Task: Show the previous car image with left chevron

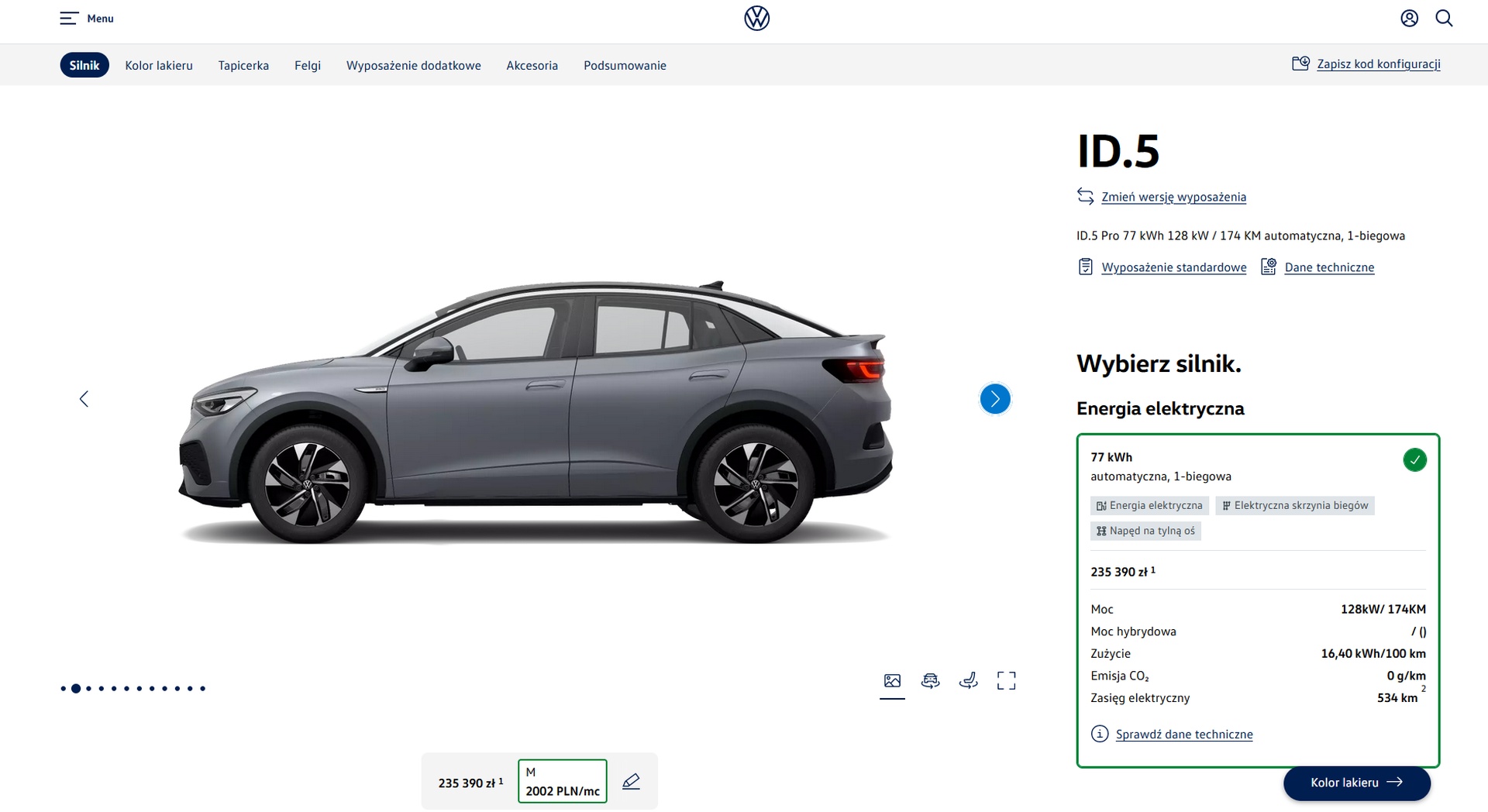Action: [84, 399]
